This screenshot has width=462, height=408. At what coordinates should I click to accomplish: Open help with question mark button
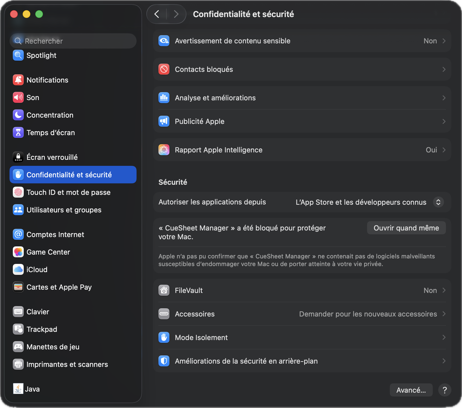pos(445,390)
